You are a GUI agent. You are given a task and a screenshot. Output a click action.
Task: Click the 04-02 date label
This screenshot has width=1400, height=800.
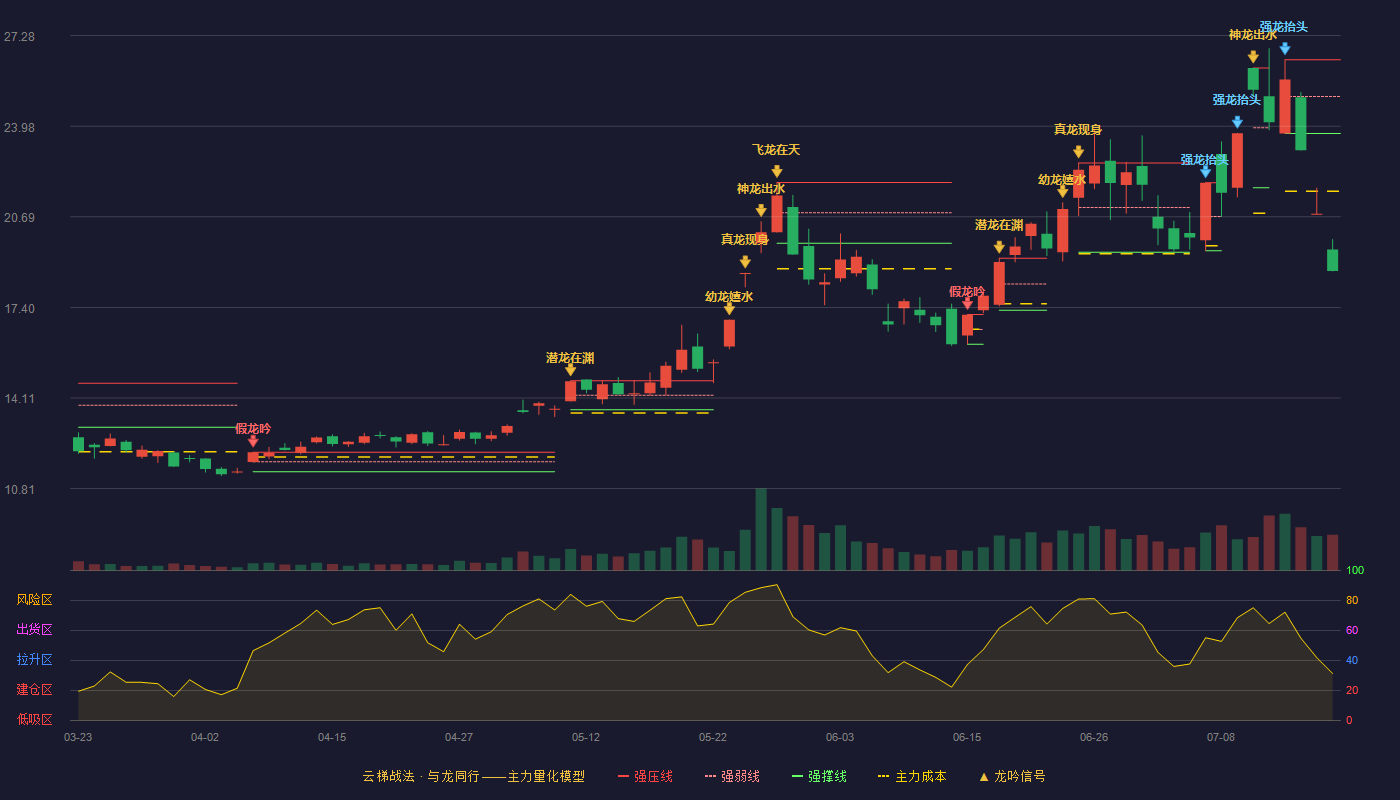pyautogui.click(x=205, y=737)
